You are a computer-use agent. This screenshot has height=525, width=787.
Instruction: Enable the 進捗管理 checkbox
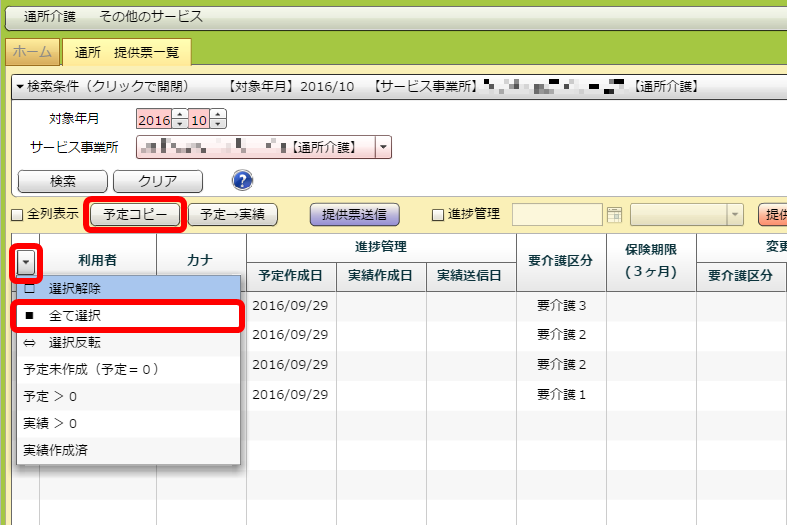(436, 214)
